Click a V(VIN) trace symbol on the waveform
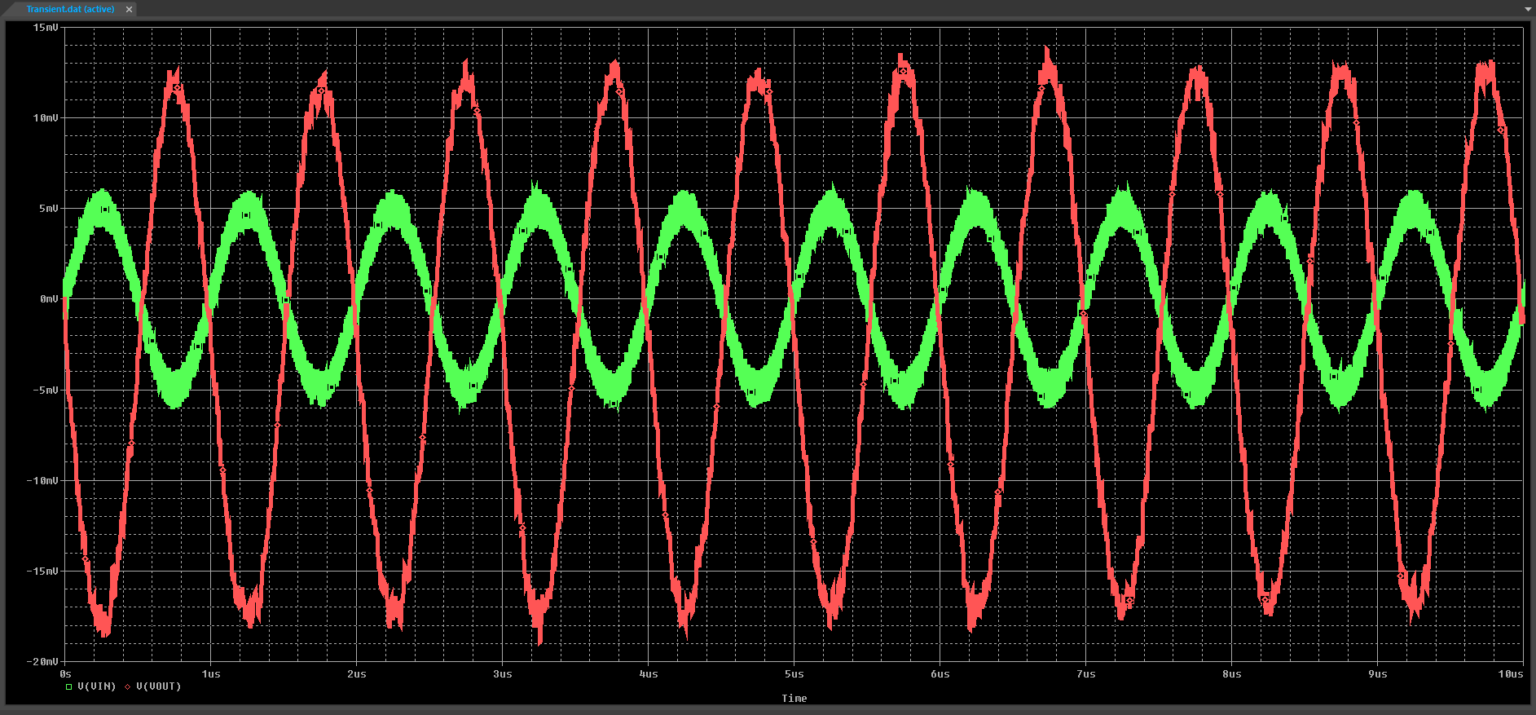Image resolution: width=1536 pixels, height=715 pixels. pos(104,208)
